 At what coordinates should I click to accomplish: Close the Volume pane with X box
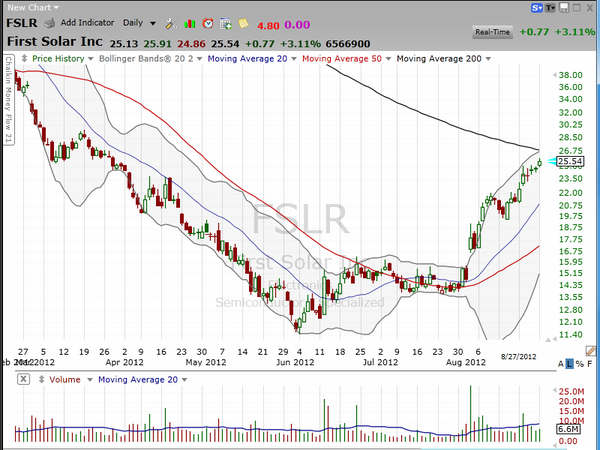point(24,379)
